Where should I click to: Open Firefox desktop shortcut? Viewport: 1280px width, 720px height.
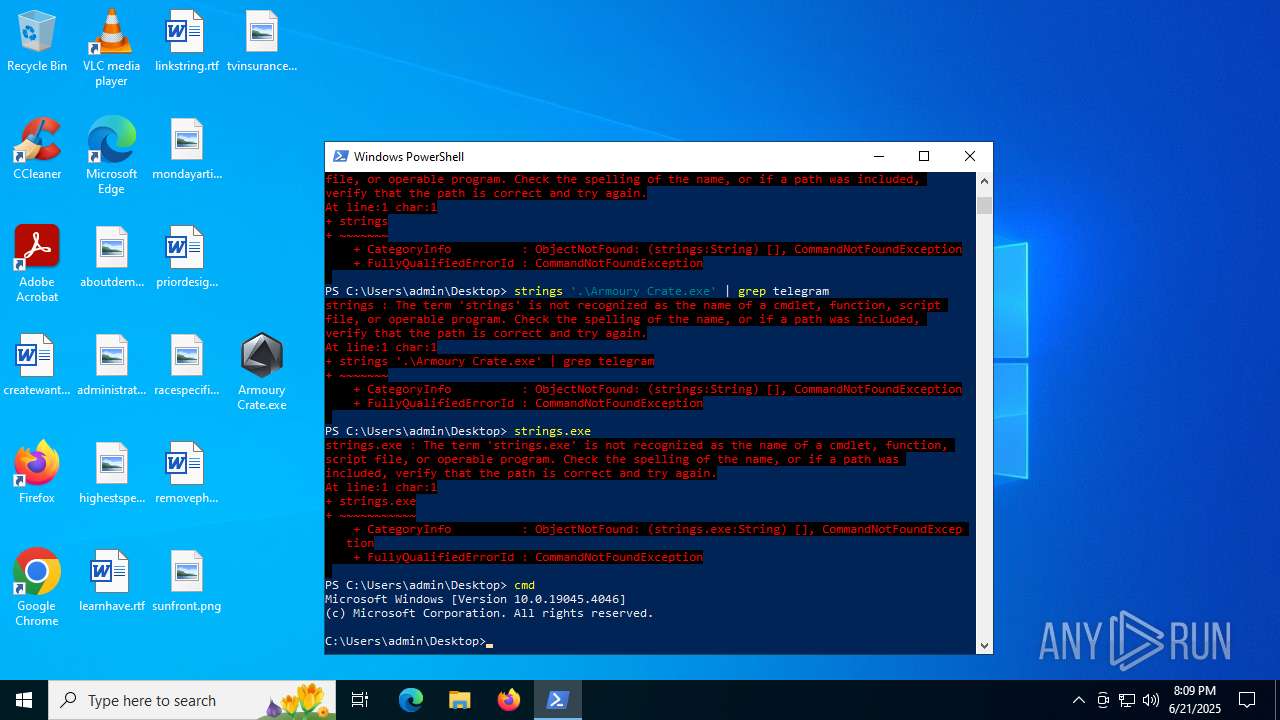coord(37,473)
